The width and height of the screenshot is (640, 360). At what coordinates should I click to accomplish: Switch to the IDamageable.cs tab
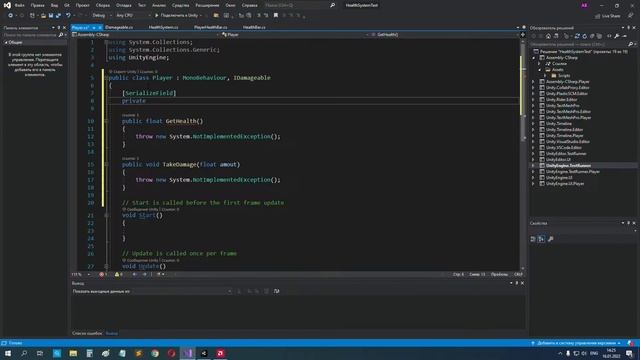119,27
